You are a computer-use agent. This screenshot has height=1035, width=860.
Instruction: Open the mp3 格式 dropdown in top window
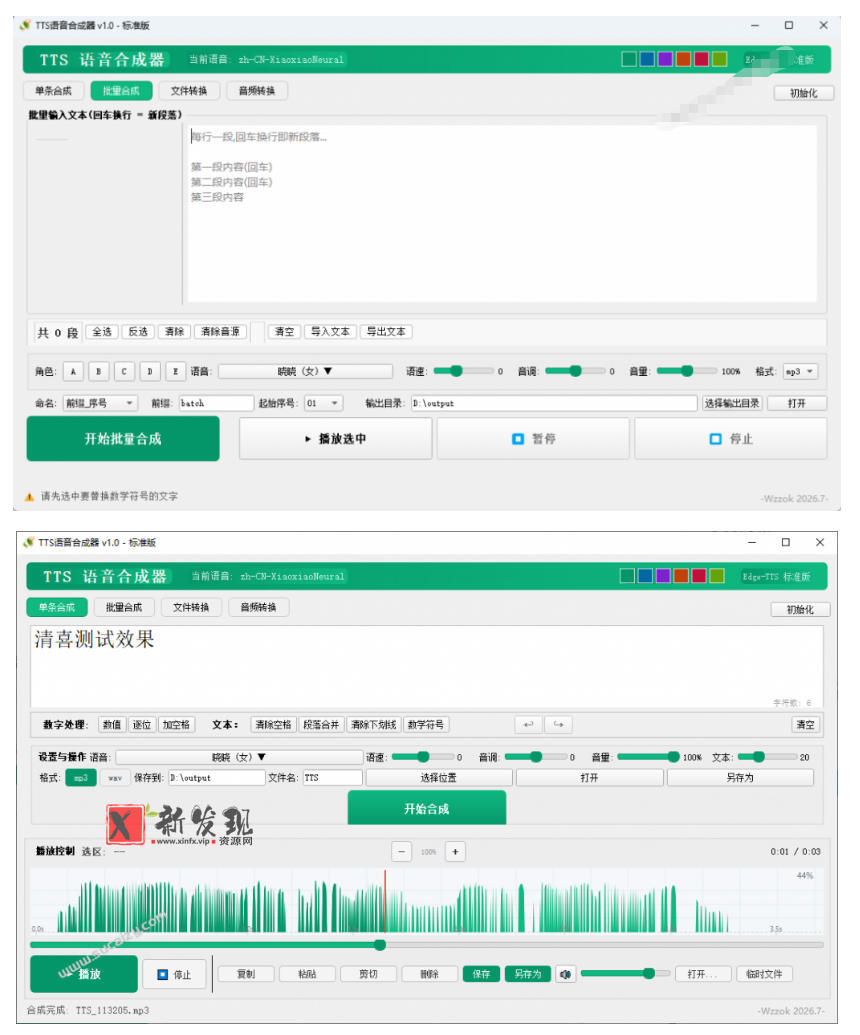click(801, 372)
